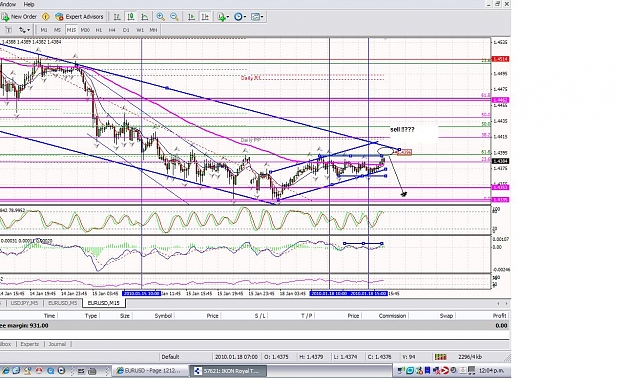Open the IKON Royal taskbar window
Screen dimensions: 625x391
pos(228,371)
